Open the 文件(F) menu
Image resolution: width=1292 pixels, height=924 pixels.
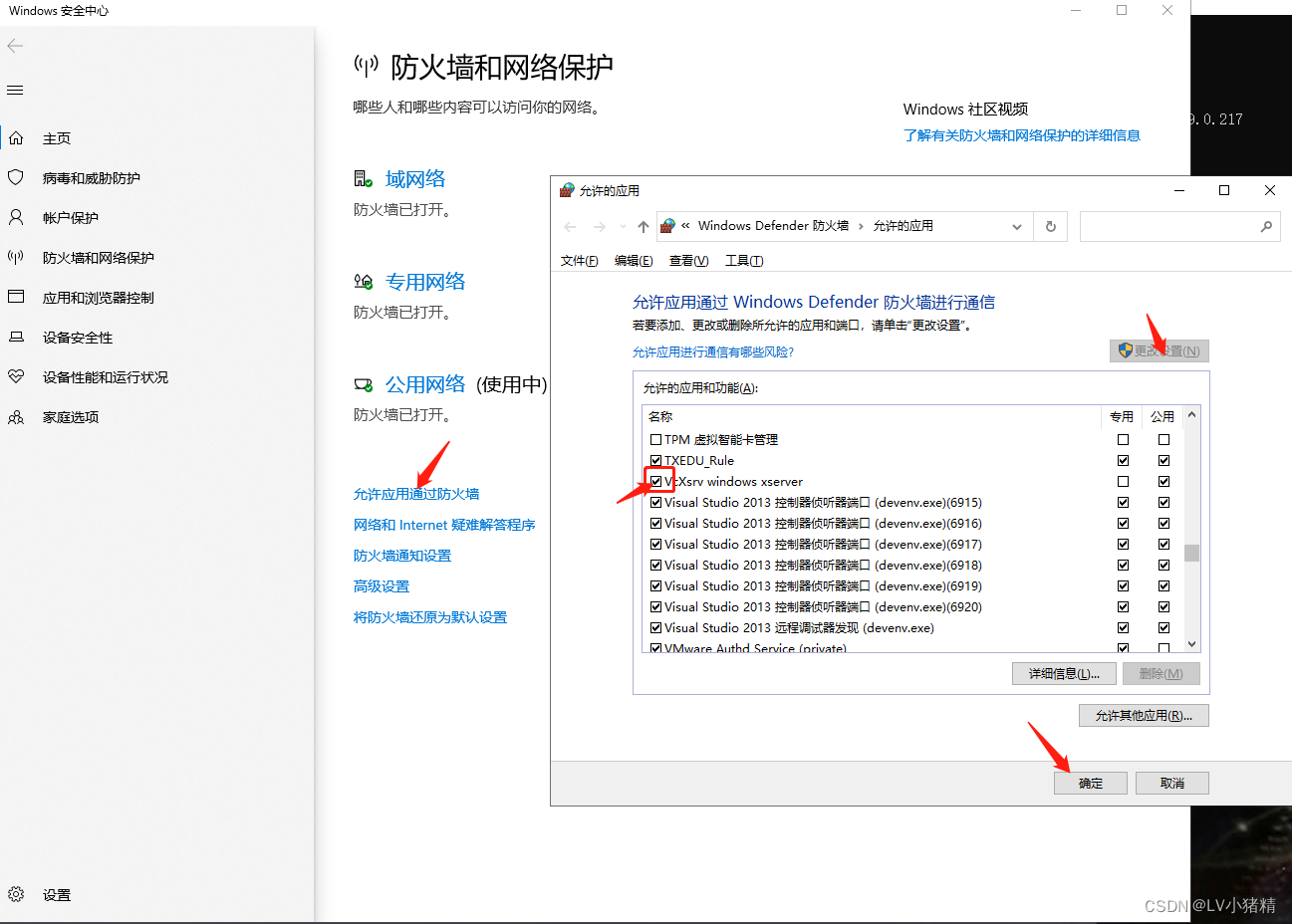pos(580,261)
